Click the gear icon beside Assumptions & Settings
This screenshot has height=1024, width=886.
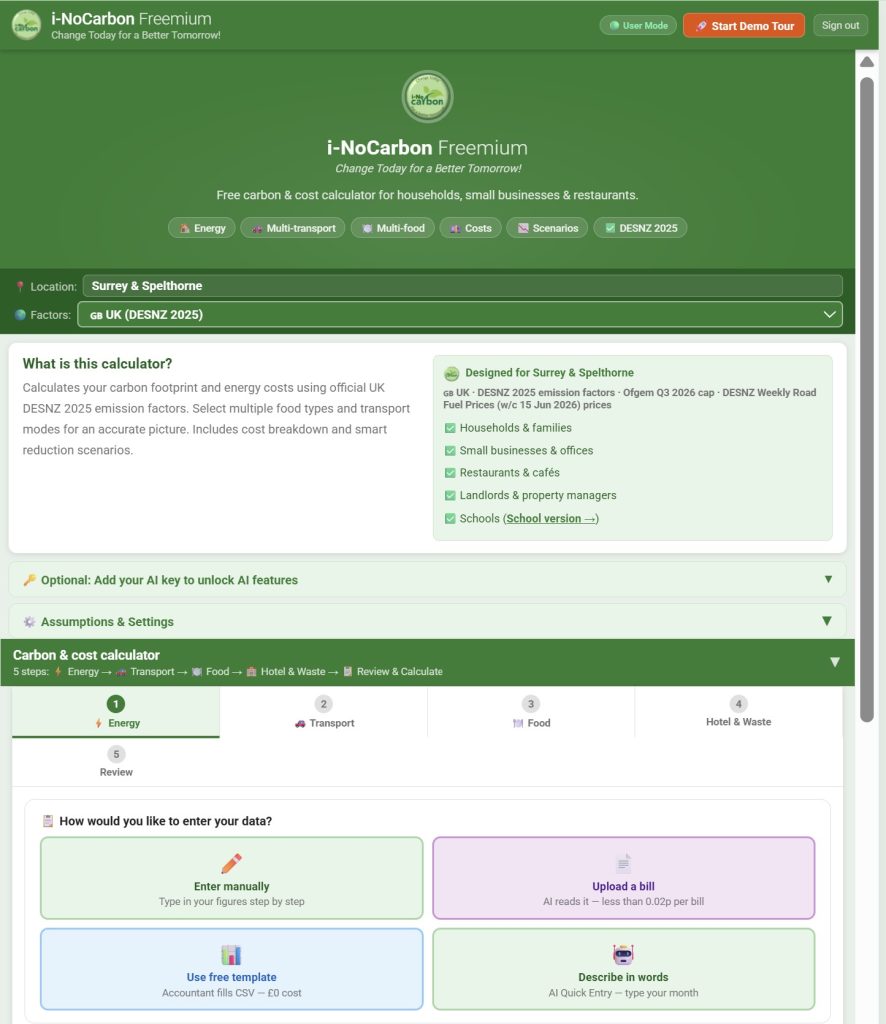[x=29, y=622]
